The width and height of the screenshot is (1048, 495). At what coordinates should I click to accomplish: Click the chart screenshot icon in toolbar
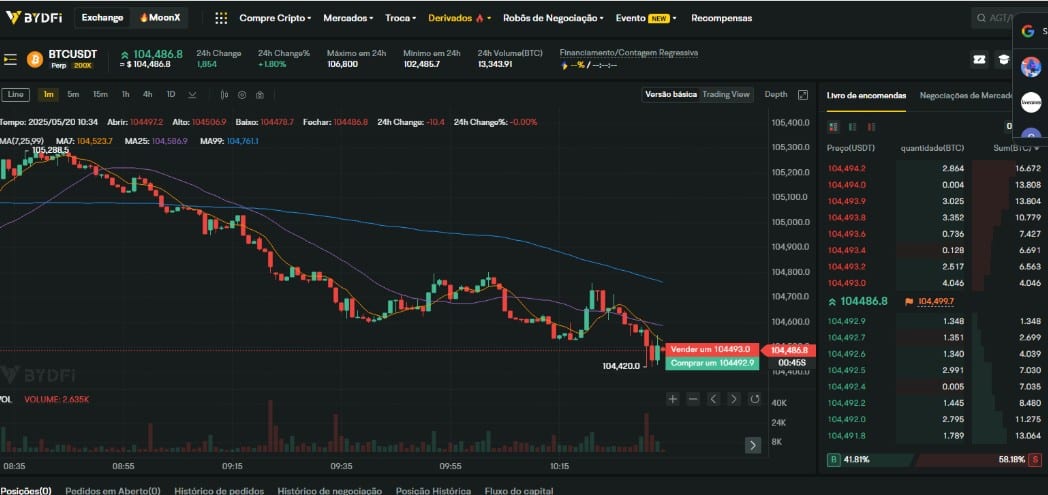260,95
